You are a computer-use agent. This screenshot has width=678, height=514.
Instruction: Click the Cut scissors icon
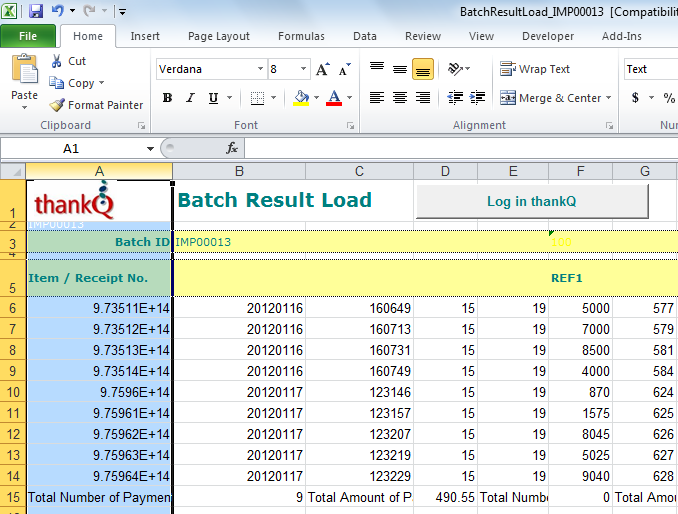coord(56,61)
